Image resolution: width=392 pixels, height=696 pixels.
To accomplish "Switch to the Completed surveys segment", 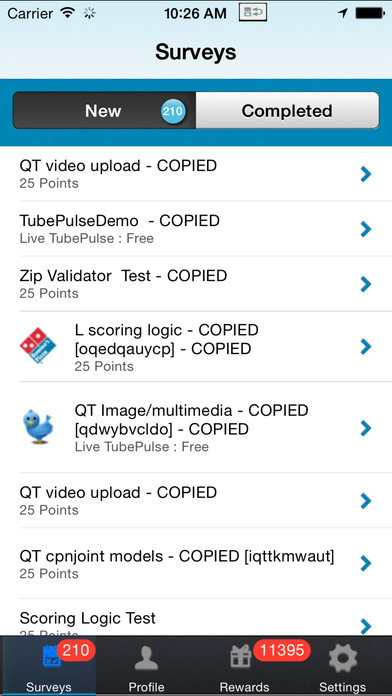I will point(287,111).
